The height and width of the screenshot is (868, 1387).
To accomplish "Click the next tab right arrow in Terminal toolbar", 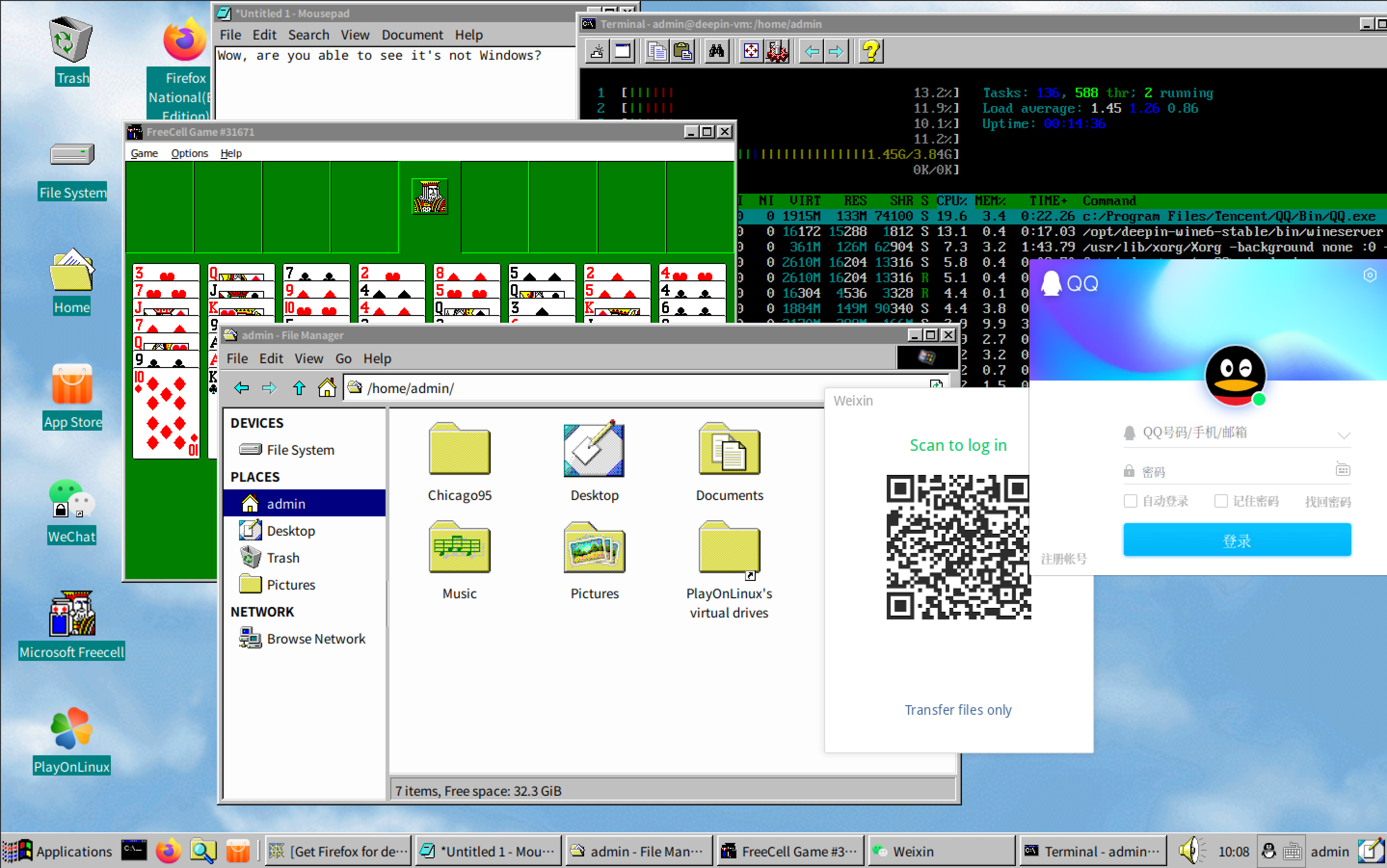I will (x=836, y=52).
